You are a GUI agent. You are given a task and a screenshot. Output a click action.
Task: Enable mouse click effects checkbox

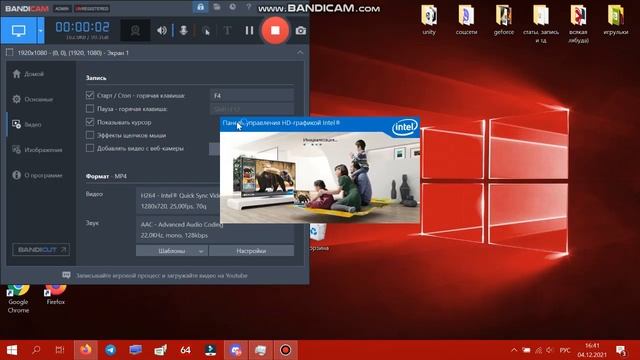pyautogui.click(x=90, y=135)
